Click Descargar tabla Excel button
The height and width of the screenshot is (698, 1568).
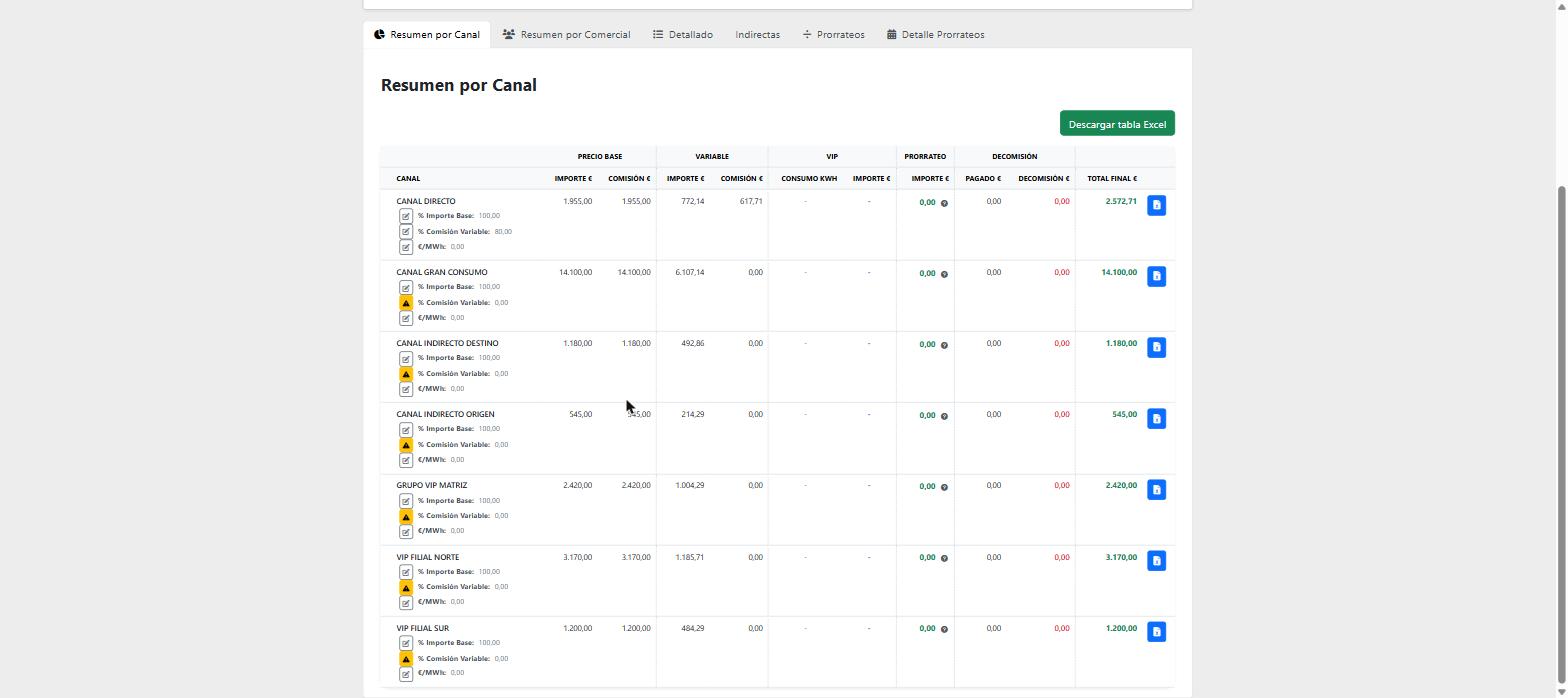point(1117,124)
